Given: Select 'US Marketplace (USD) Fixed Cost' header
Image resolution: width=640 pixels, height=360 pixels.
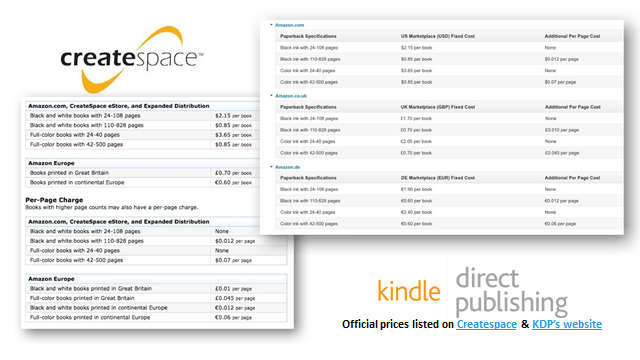Looking at the screenshot, I should [438, 36].
